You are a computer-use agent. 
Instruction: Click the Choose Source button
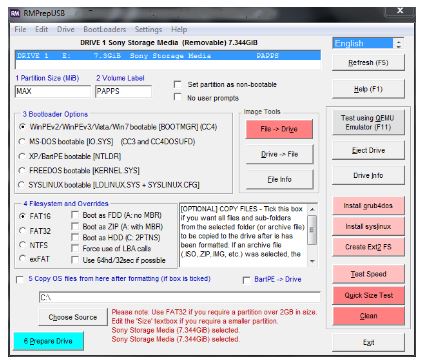[73, 317]
